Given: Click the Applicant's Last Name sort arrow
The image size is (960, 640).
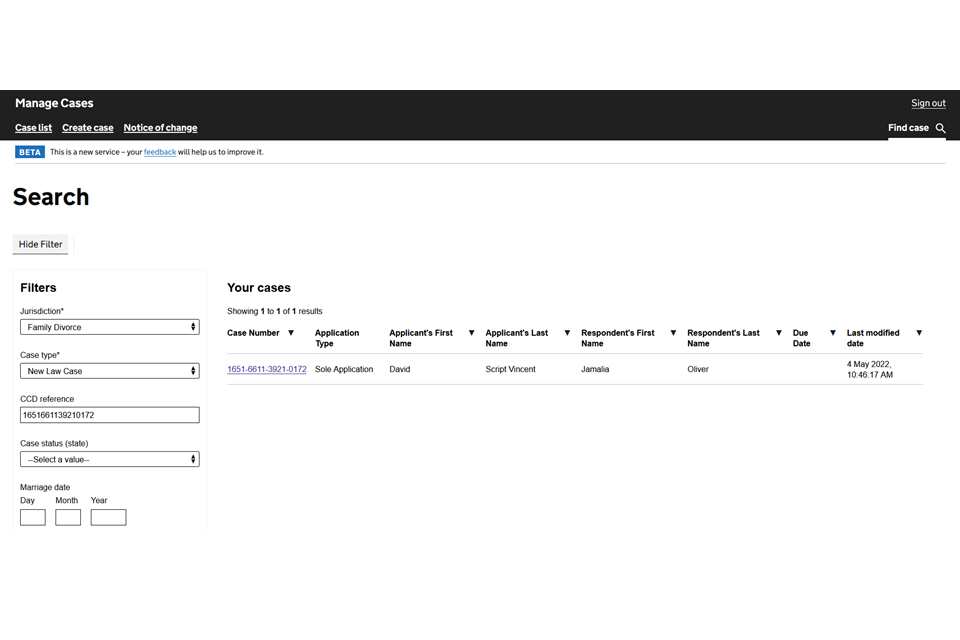Looking at the screenshot, I should coord(566,333).
